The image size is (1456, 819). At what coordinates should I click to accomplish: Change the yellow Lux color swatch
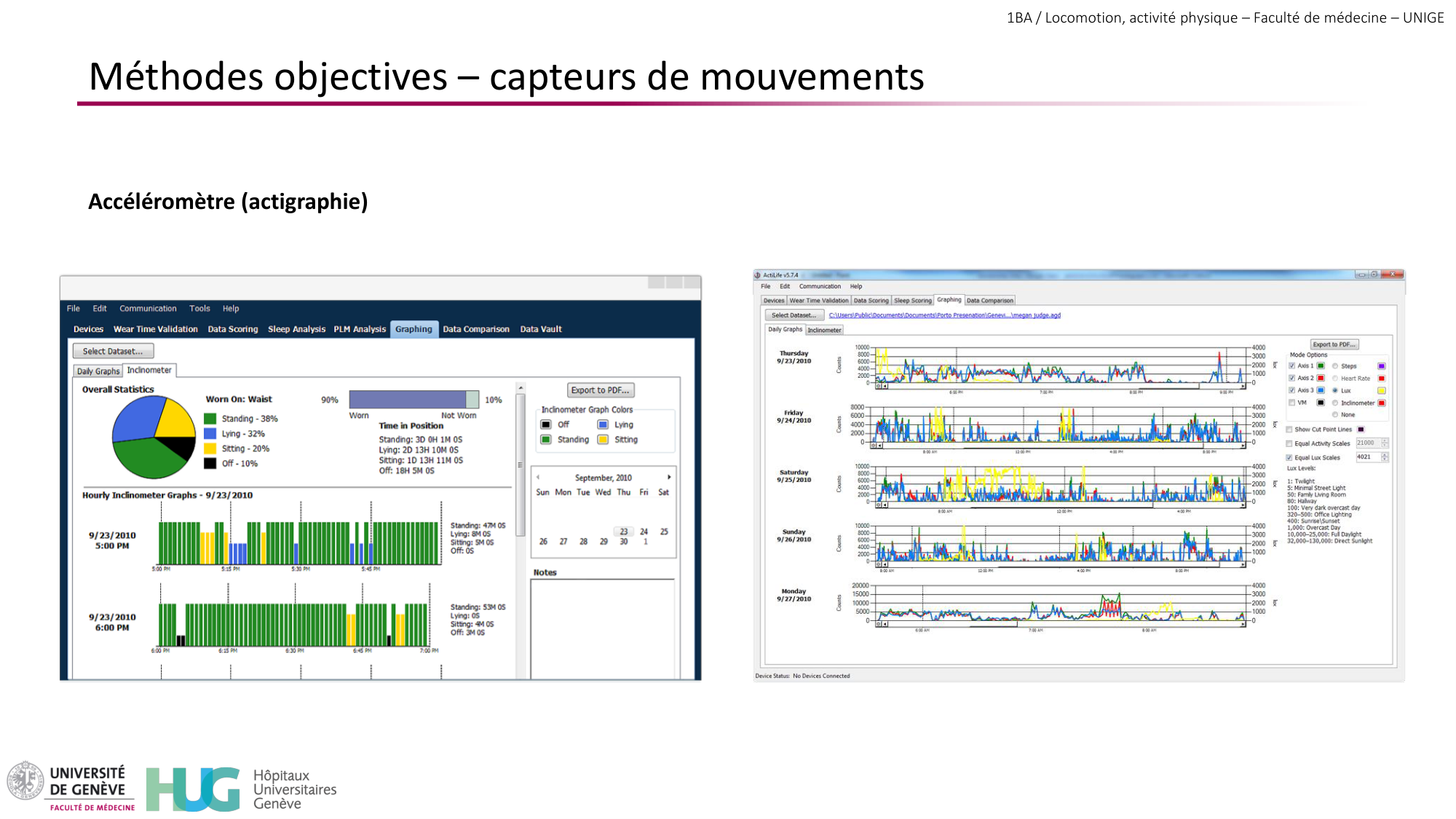click(1381, 390)
